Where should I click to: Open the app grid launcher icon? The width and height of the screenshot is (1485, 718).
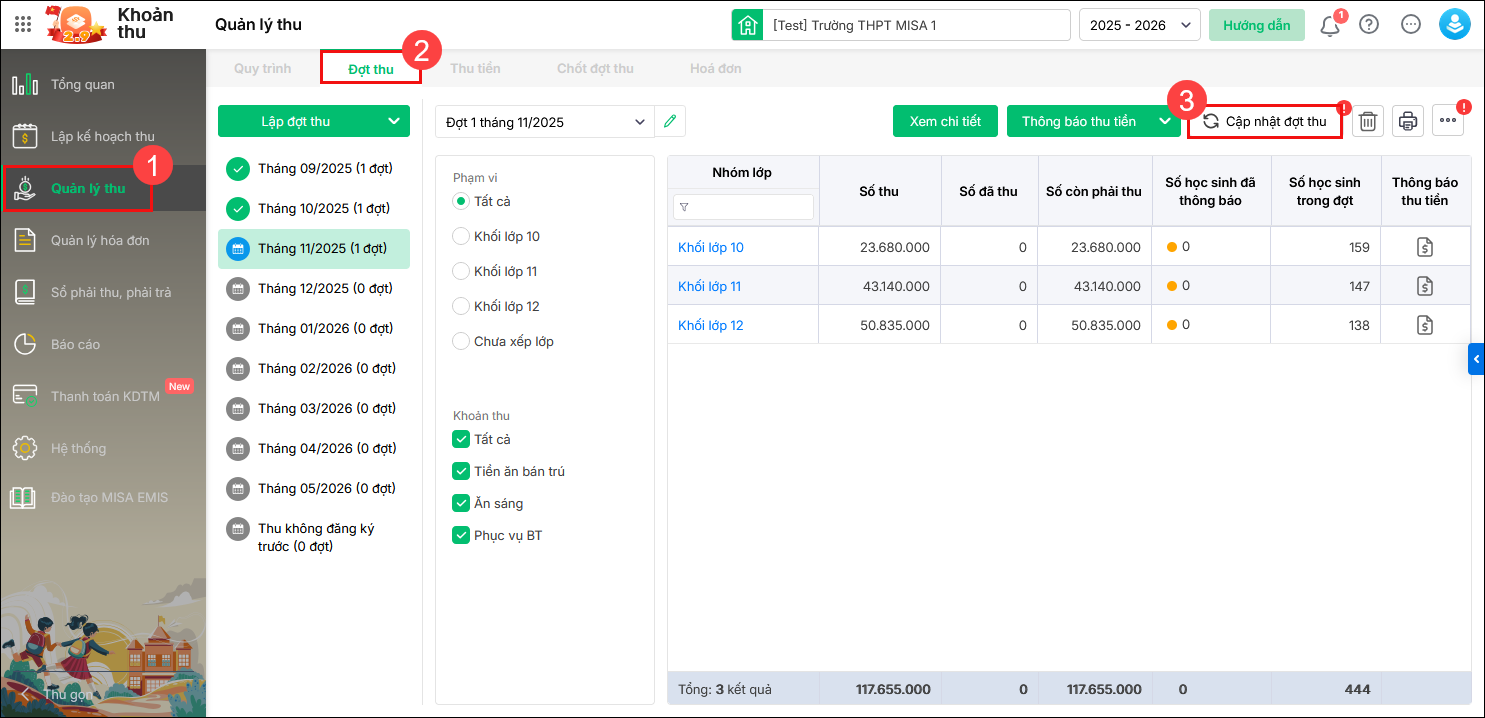23,25
